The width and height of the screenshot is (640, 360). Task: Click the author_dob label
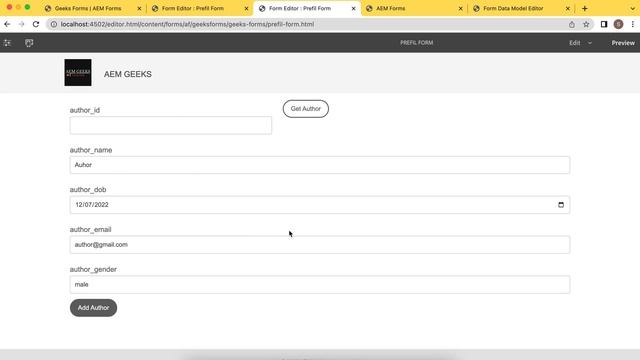tap(88, 190)
